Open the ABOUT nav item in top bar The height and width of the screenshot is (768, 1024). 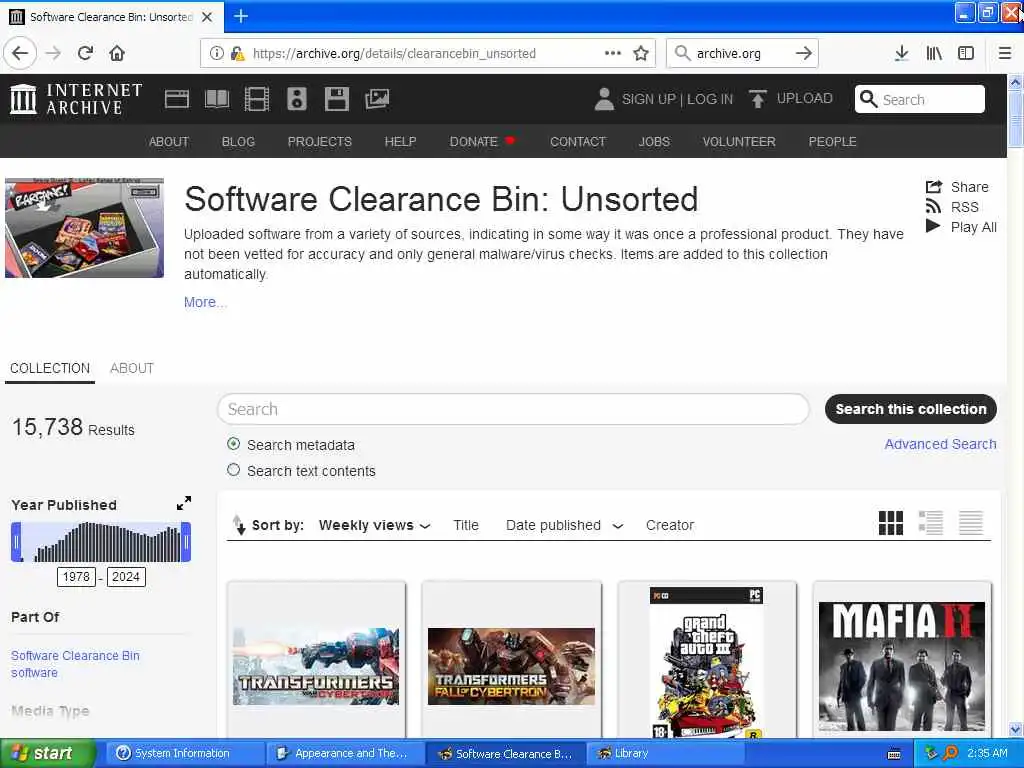click(x=168, y=142)
